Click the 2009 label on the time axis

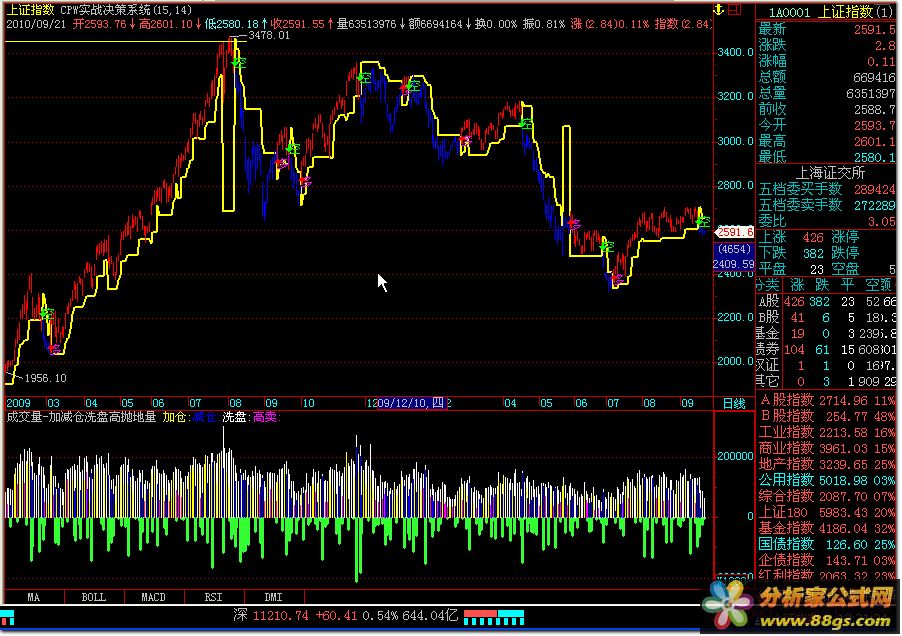click(18, 403)
